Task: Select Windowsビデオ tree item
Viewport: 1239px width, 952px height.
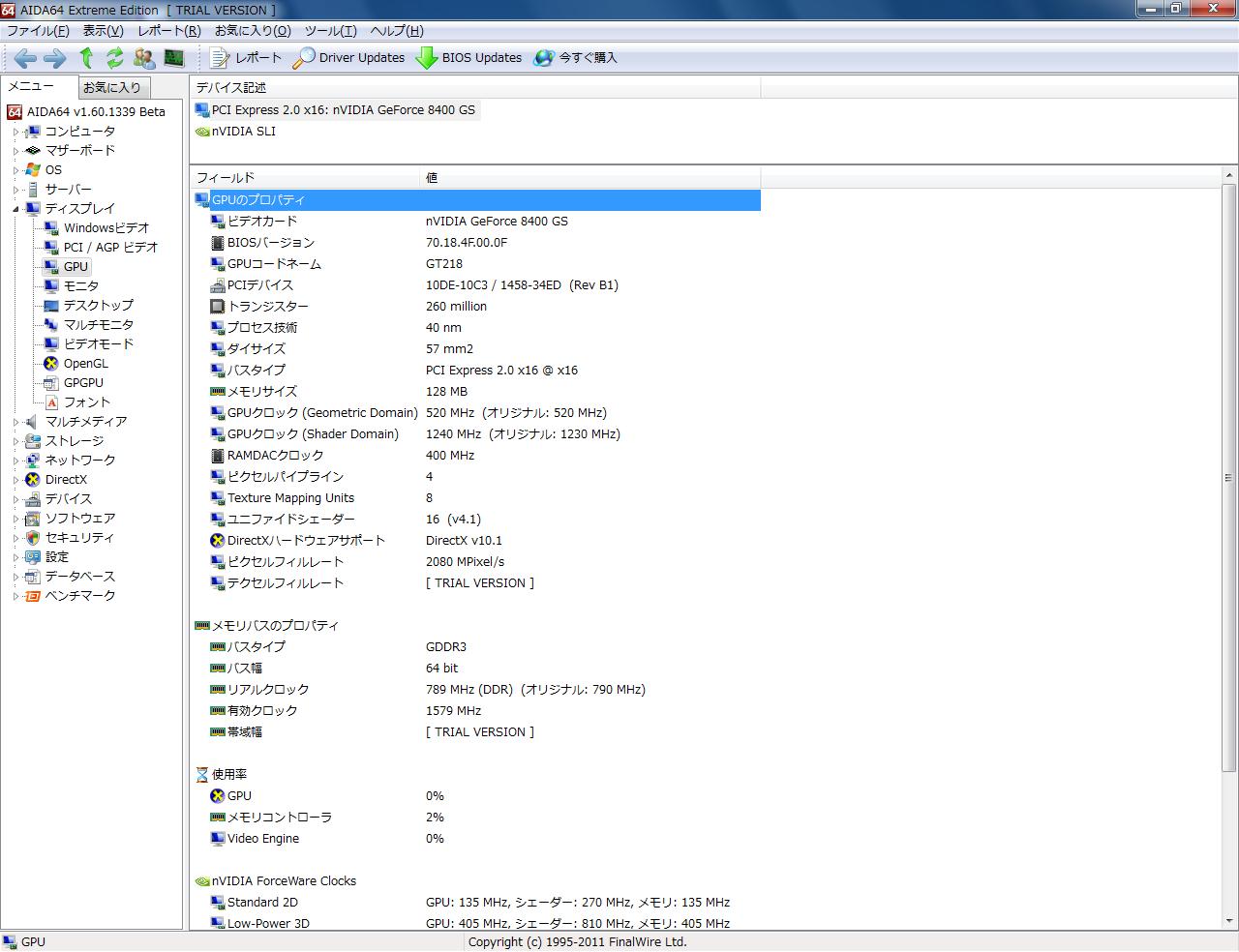Action: click(106, 228)
